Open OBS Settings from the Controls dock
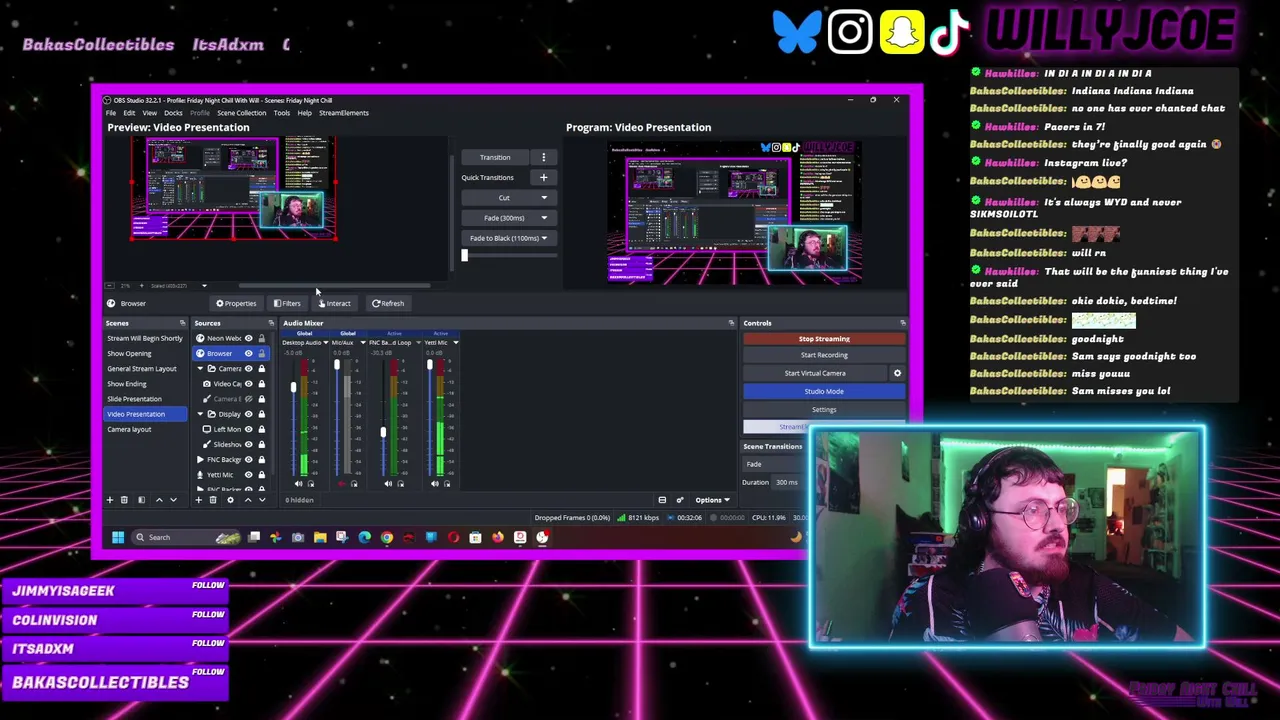Viewport: 1280px width, 720px height. [824, 410]
